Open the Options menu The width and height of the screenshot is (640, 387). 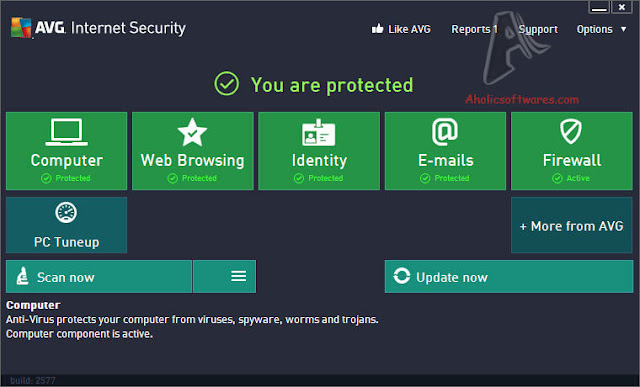coord(594,29)
